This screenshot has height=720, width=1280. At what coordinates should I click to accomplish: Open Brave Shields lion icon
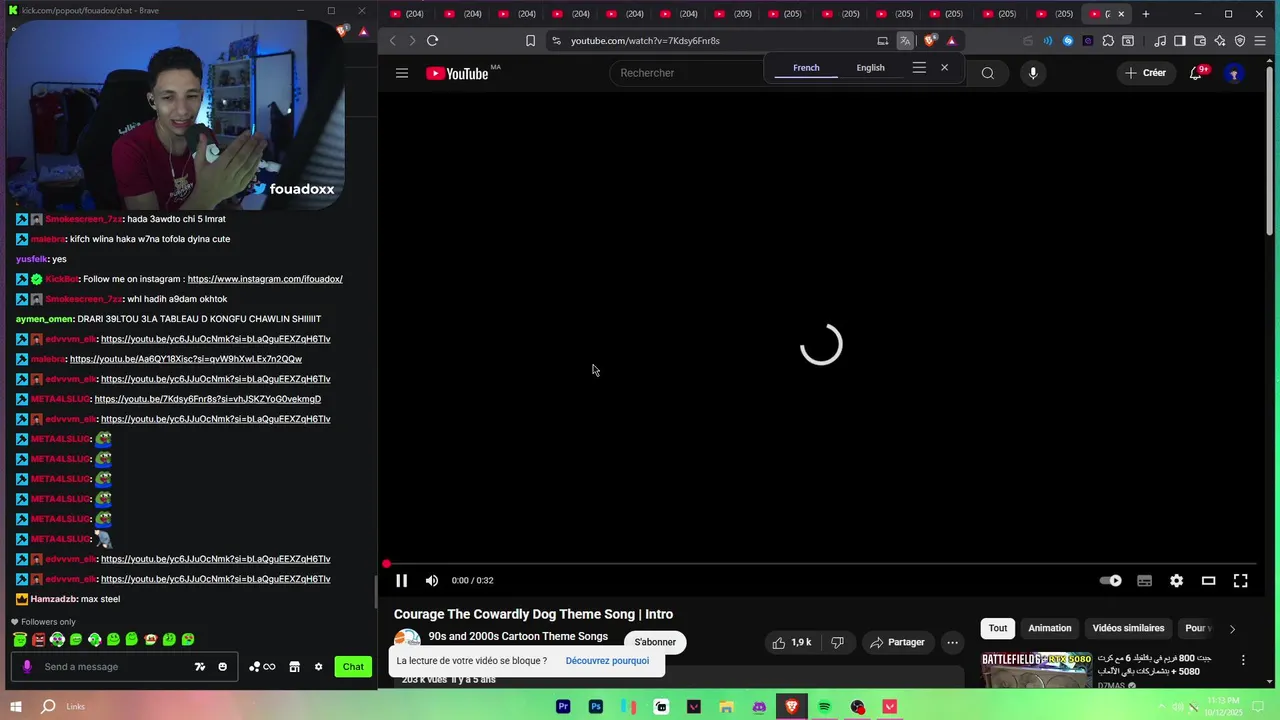click(x=930, y=41)
